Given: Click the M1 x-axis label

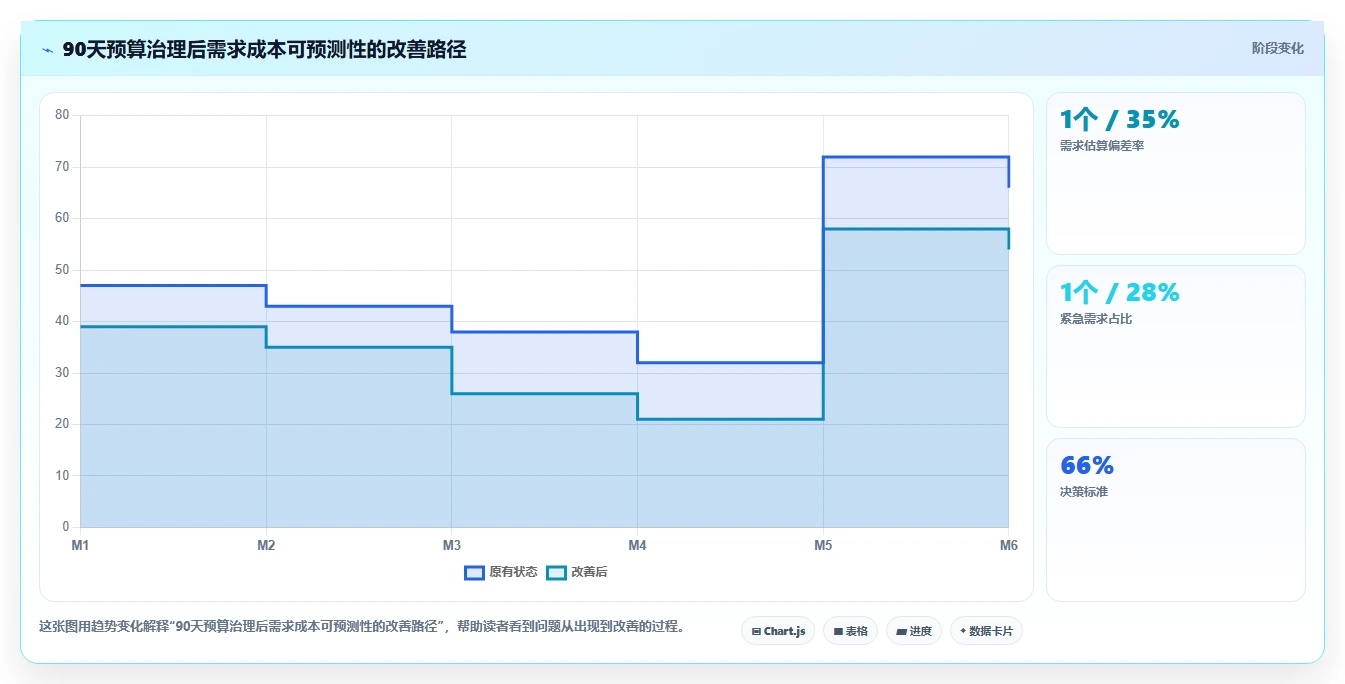Looking at the screenshot, I should pyautogui.click(x=80, y=545).
